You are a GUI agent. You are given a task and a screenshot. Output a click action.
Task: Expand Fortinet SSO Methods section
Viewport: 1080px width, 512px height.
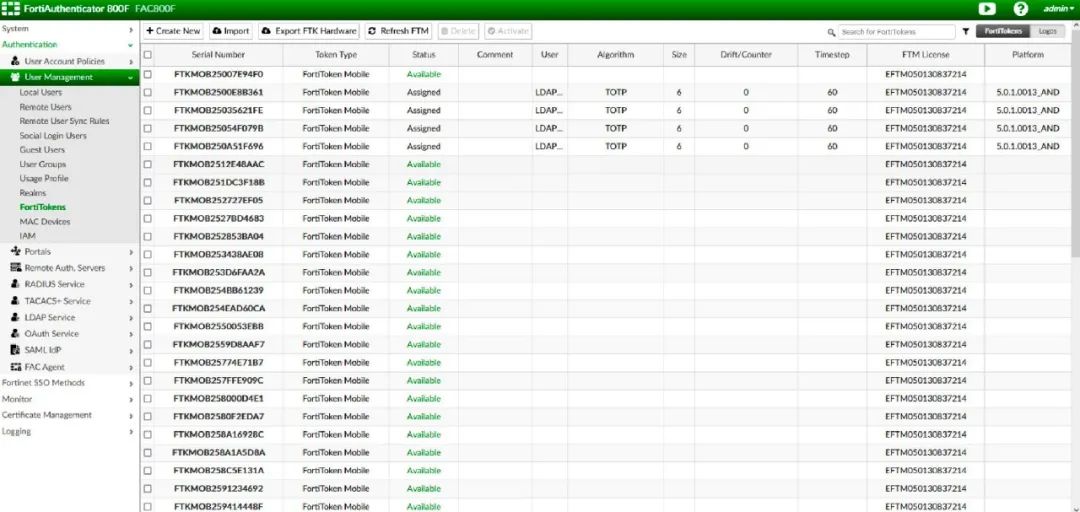(69, 382)
